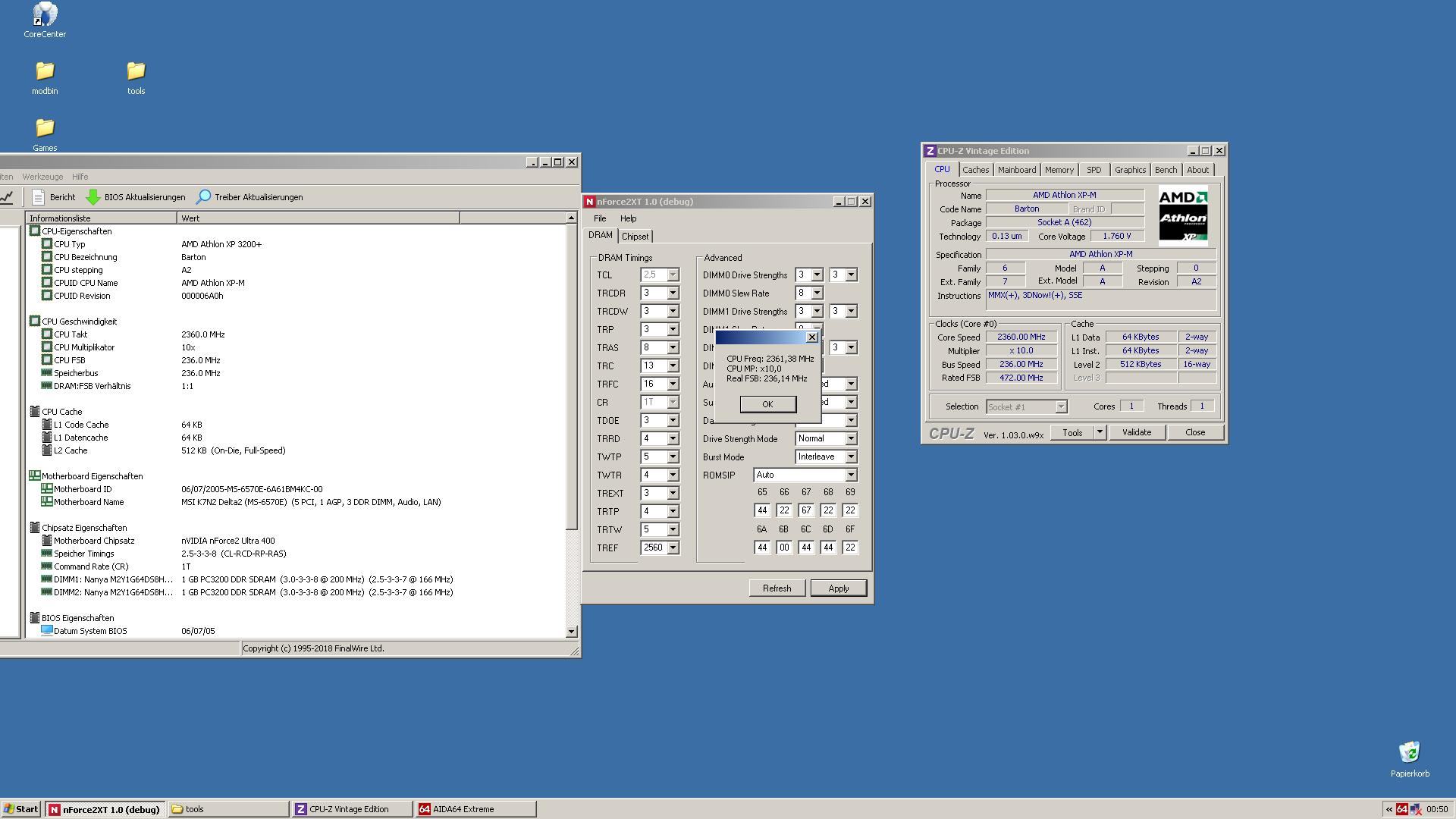
Task: Select the CPU Cache group icon
Action: 35,412
